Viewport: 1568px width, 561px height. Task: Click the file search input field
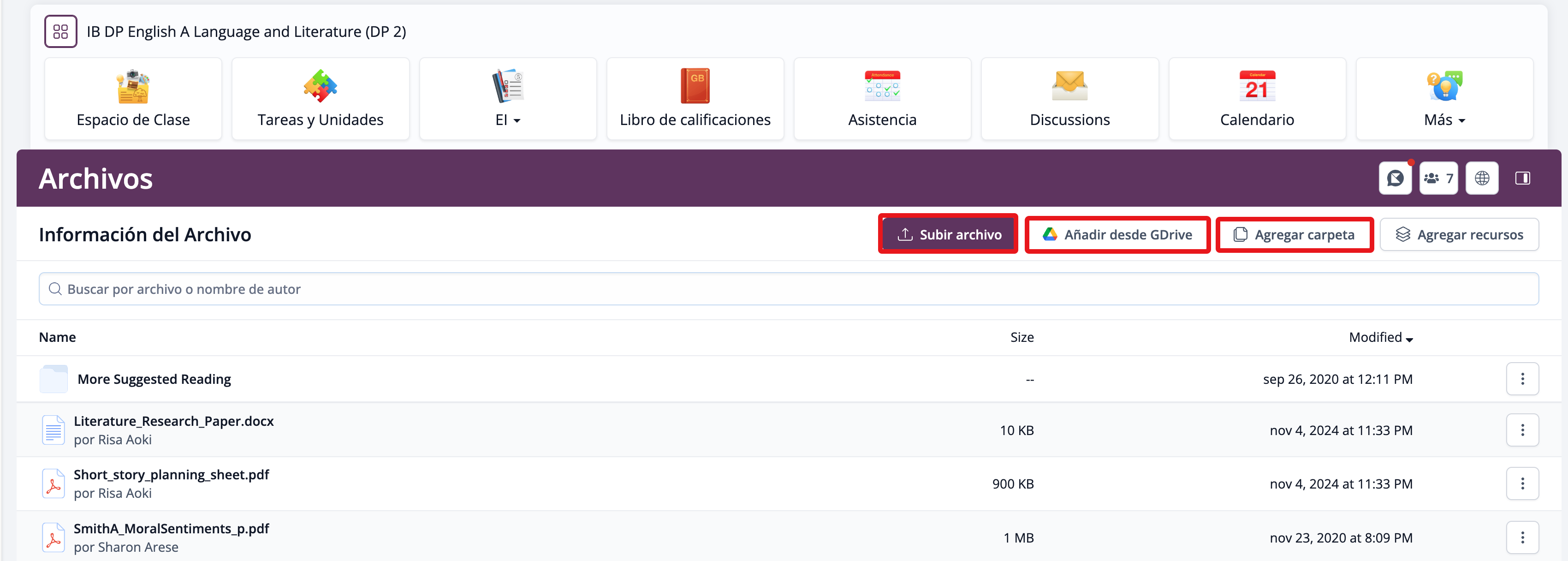click(x=788, y=289)
